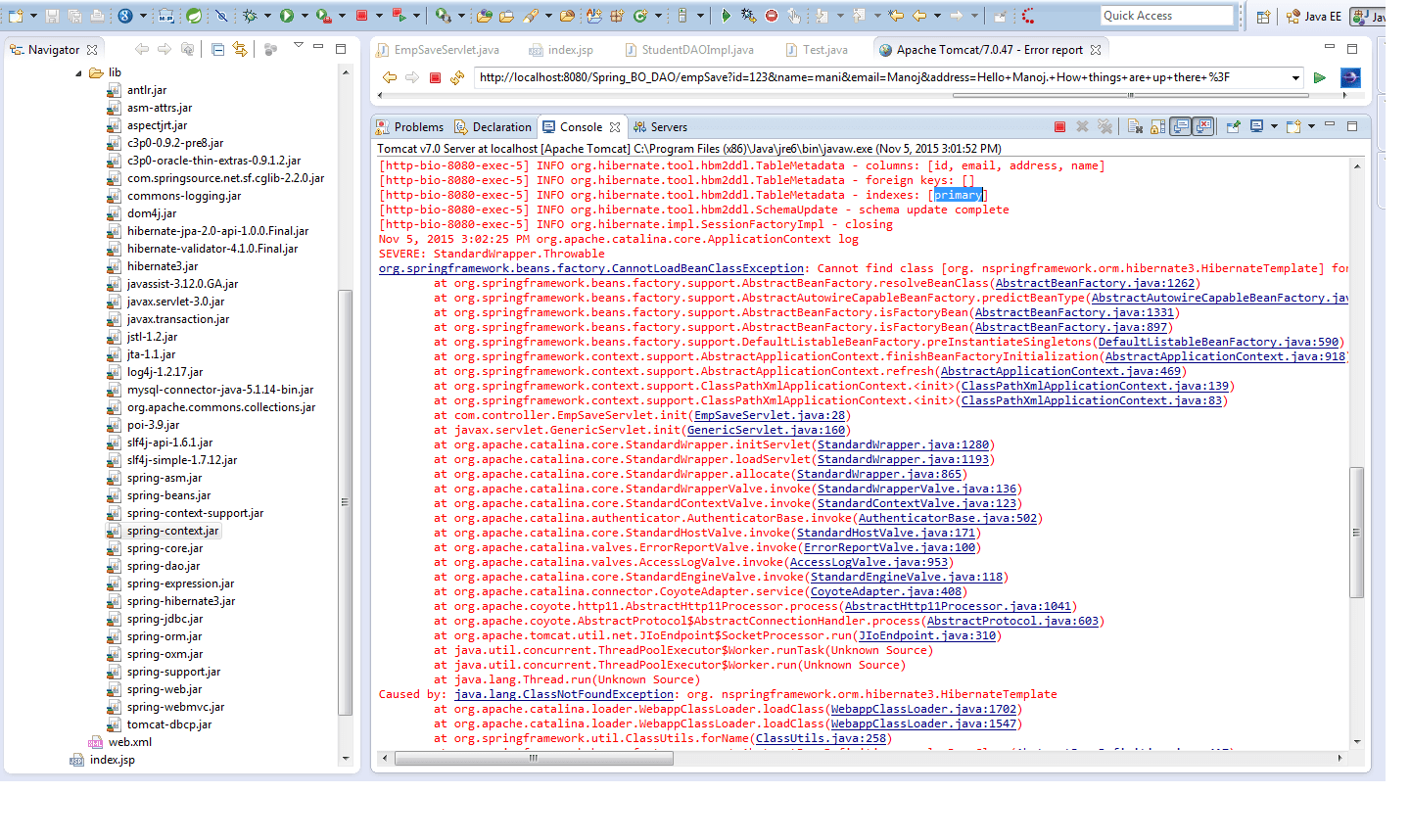The width and height of the screenshot is (1410, 840).
Task: Switch to the Servers tab
Action: (669, 126)
